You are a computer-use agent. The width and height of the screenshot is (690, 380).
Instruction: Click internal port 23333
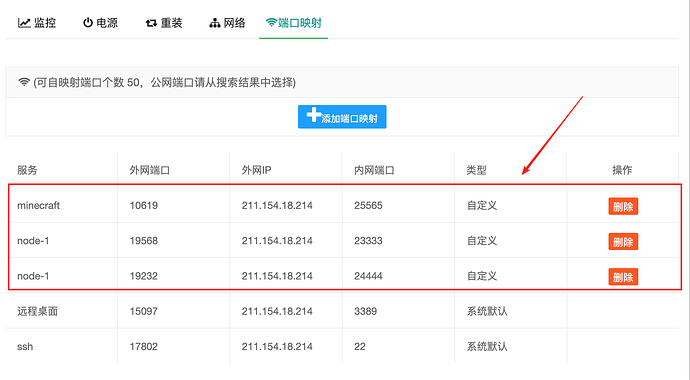pyautogui.click(x=368, y=241)
